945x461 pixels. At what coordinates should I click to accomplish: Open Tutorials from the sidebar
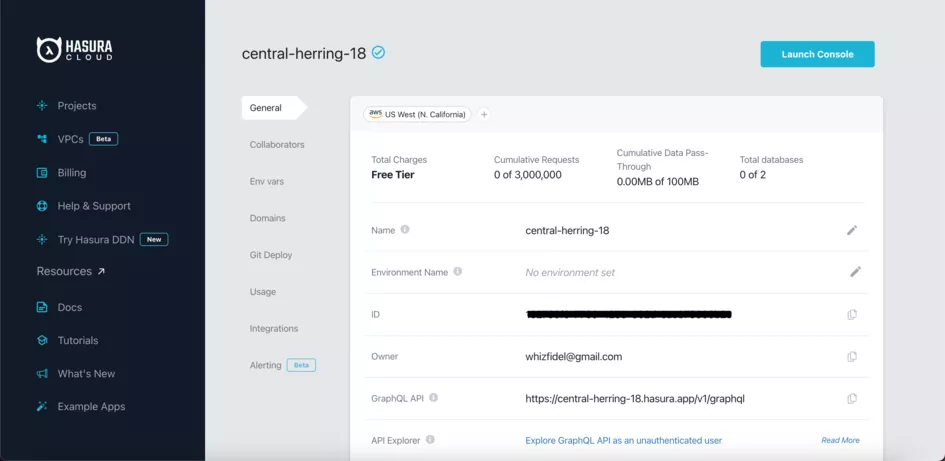coord(78,340)
